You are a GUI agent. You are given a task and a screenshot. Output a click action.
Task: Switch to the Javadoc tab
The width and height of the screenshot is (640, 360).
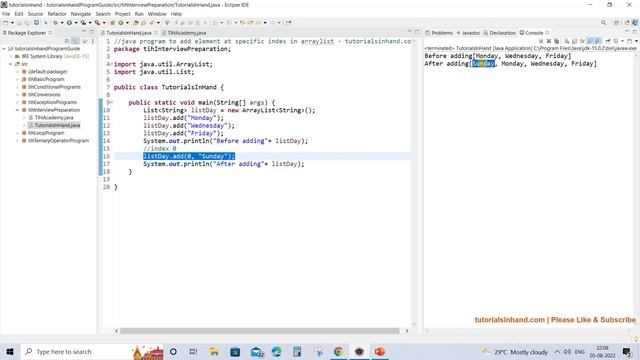469,33
